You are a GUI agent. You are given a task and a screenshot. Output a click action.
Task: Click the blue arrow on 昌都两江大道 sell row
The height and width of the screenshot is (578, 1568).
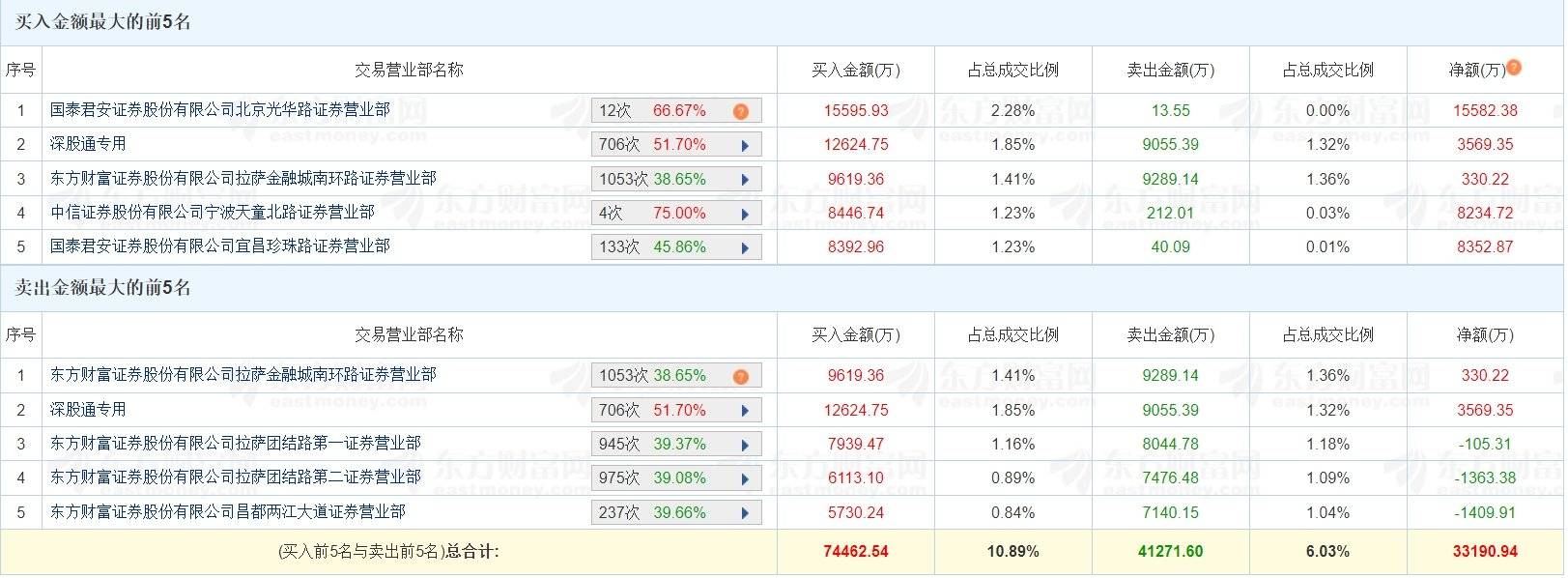coord(744,511)
